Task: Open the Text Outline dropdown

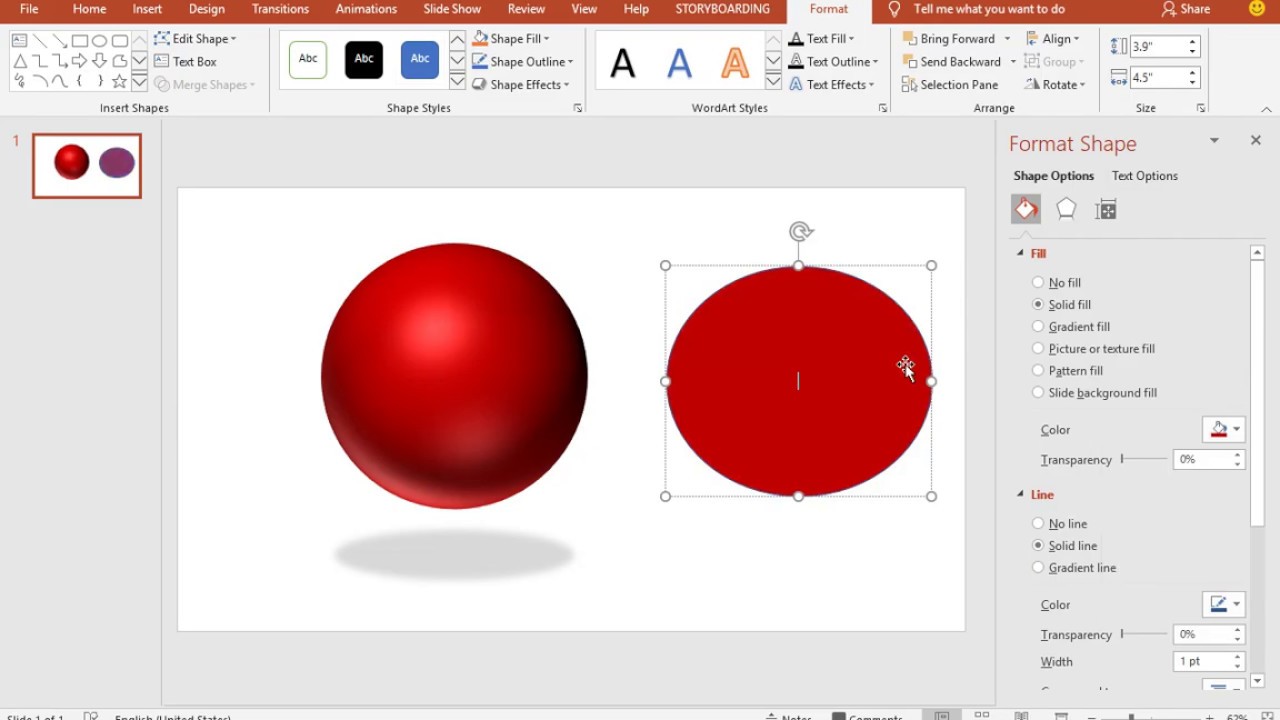Action: click(x=834, y=62)
